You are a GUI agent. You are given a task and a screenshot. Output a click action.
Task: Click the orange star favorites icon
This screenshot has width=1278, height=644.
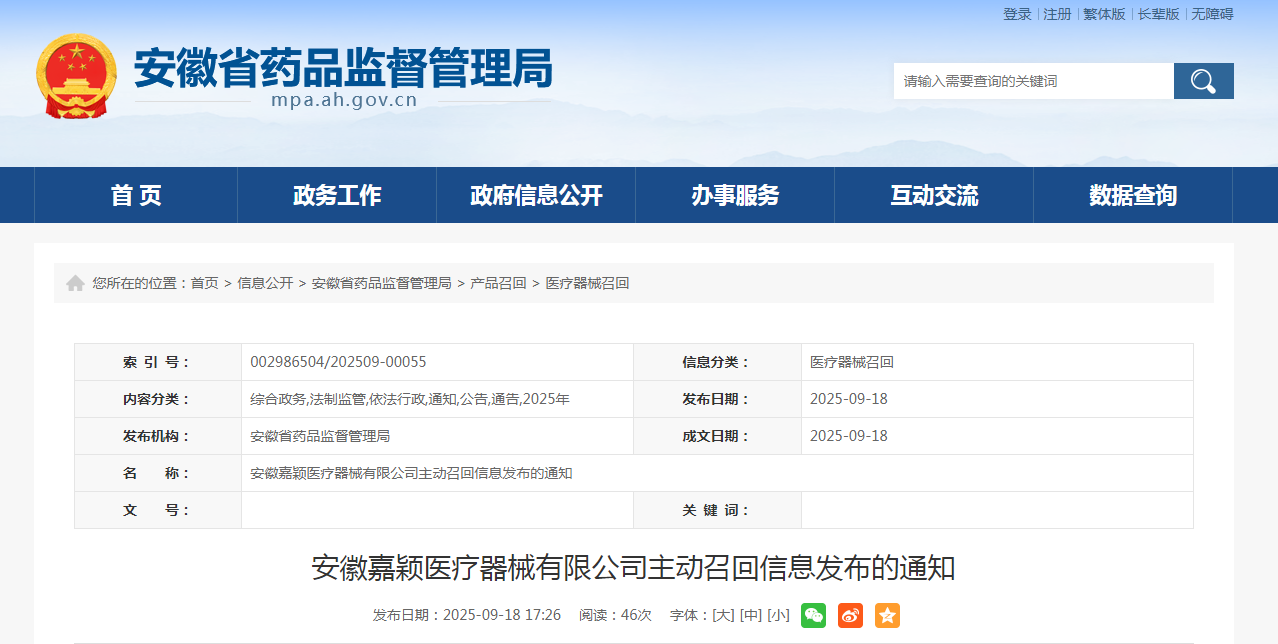point(887,615)
